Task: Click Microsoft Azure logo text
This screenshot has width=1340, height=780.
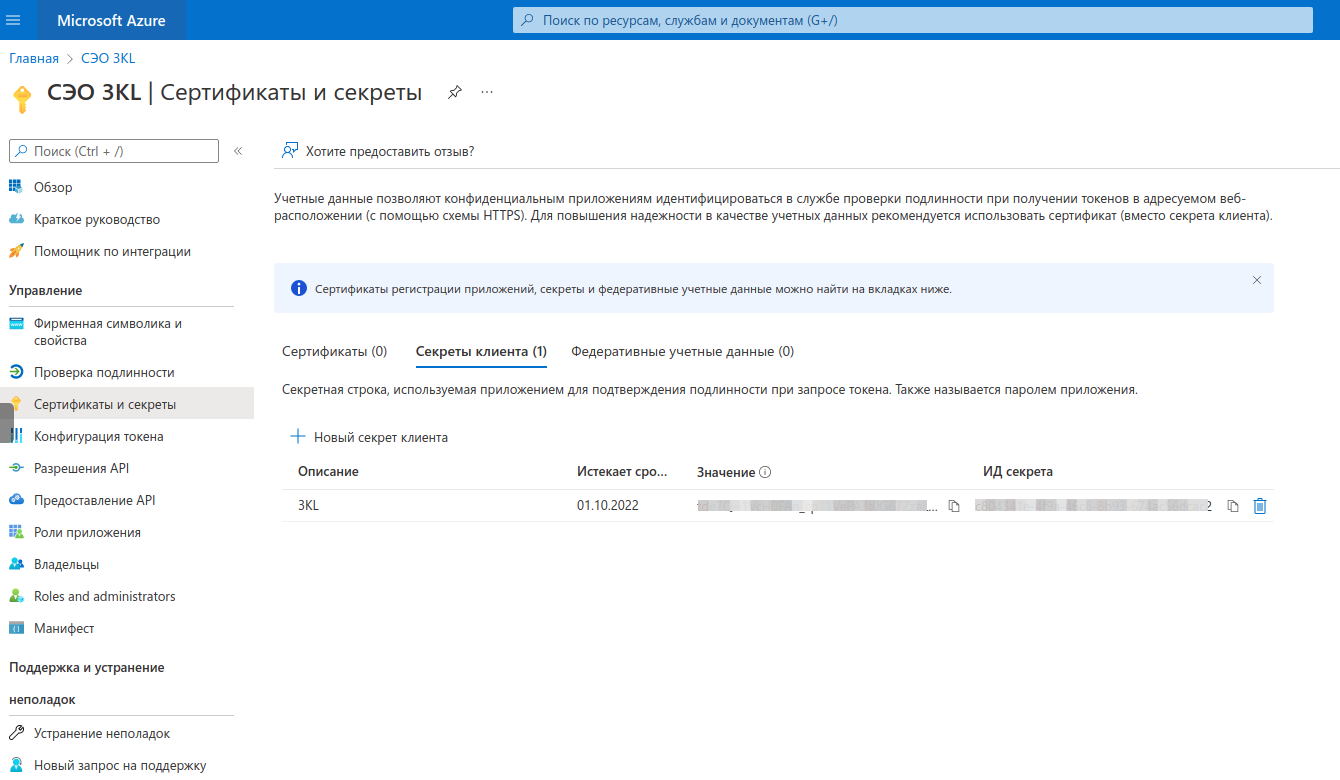Action: pos(111,20)
